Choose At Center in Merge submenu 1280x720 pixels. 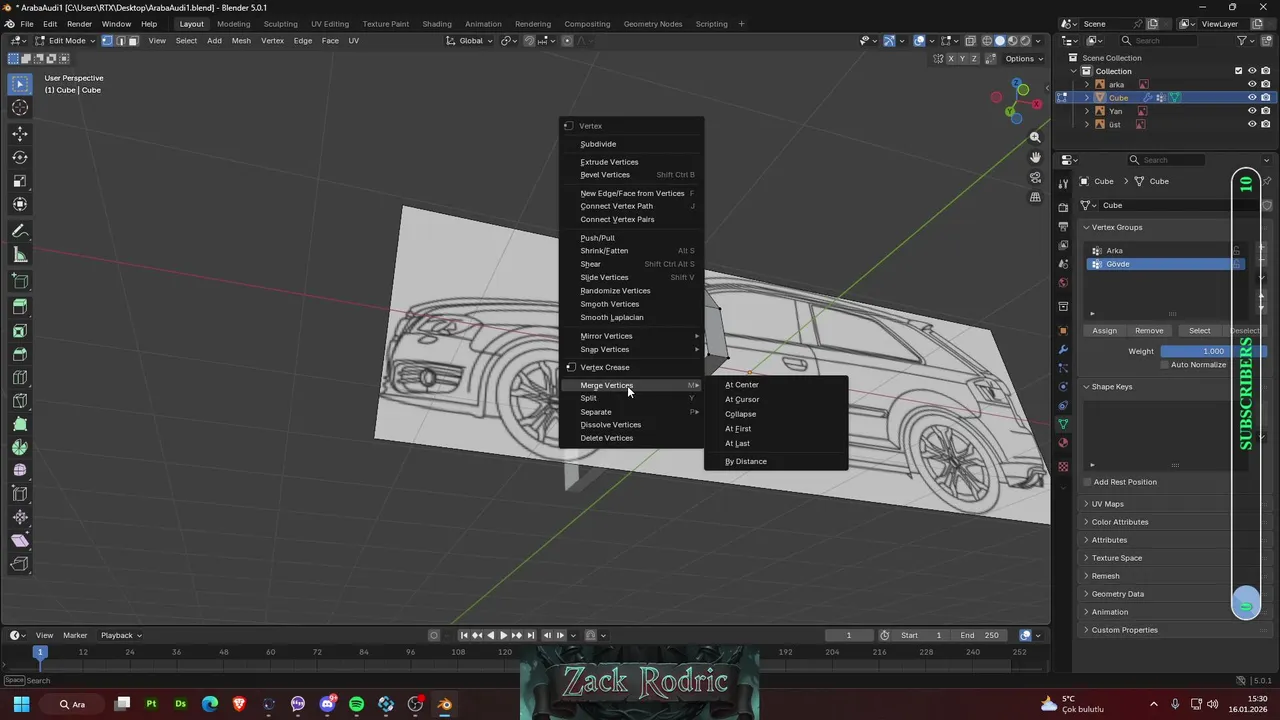coord(776,385)
